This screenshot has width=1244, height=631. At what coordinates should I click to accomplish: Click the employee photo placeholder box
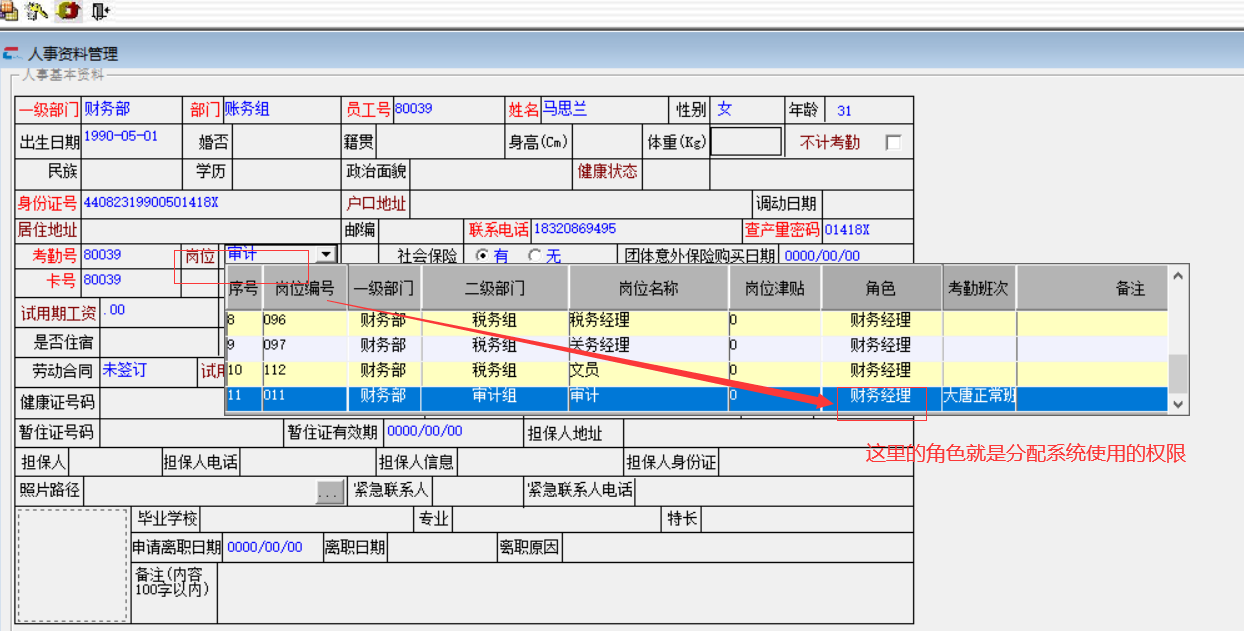coord(72,565)
